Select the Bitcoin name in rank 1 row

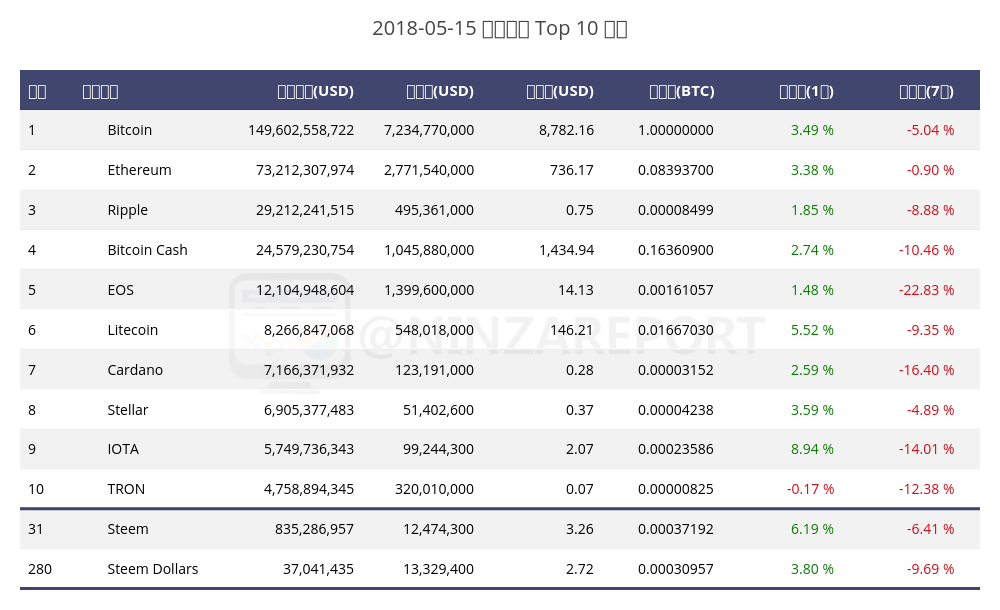(x=129, y=130)
